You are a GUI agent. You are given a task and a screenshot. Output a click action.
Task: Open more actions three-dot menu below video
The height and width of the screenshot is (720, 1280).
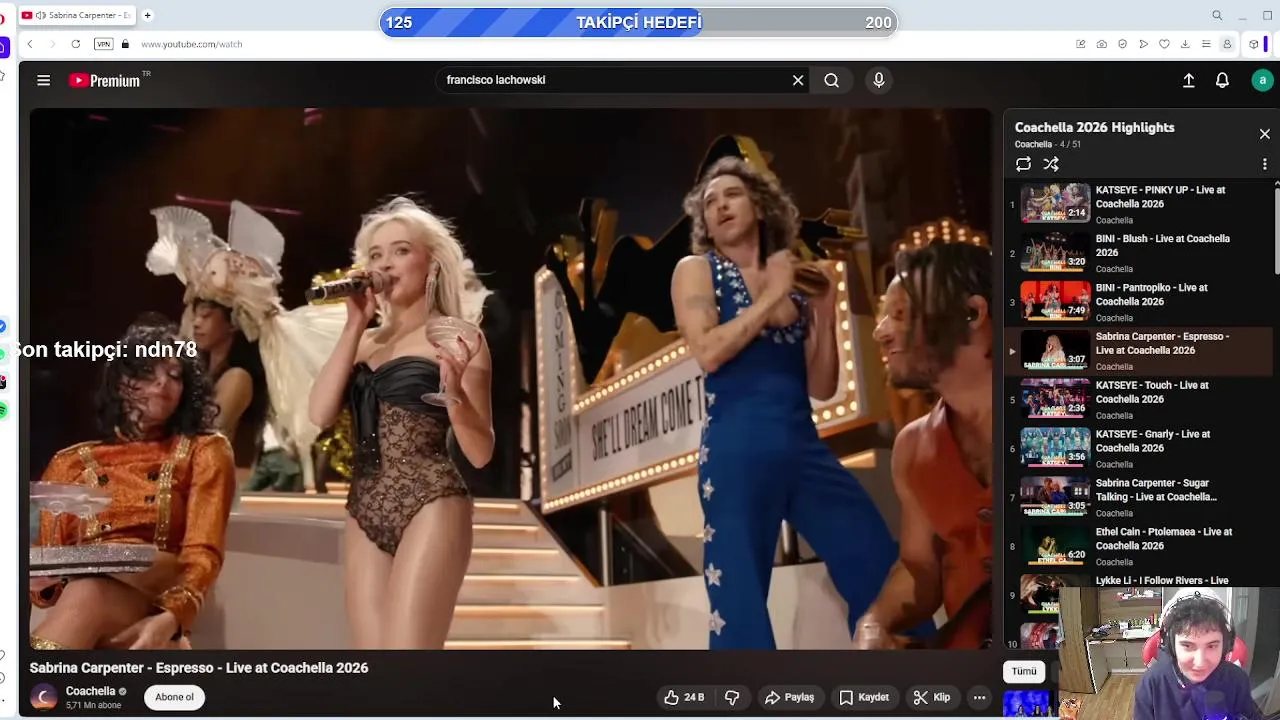click(979, 697)
